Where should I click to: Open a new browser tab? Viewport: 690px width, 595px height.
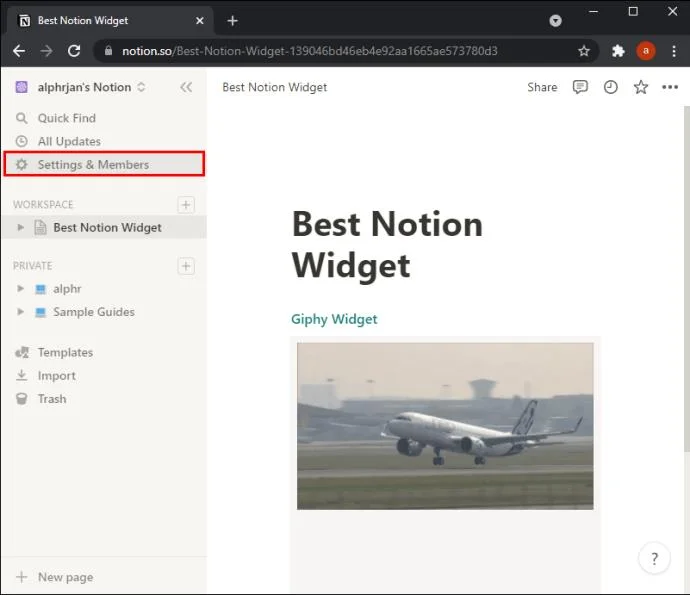tap(232, 21)
